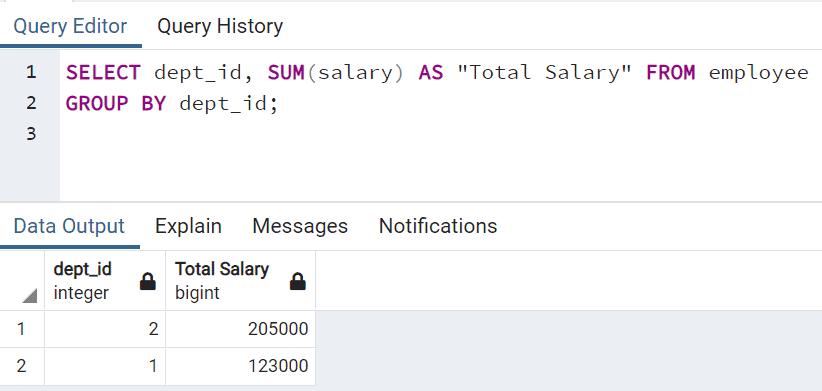Open the Messages tab

tap(300, 226)
